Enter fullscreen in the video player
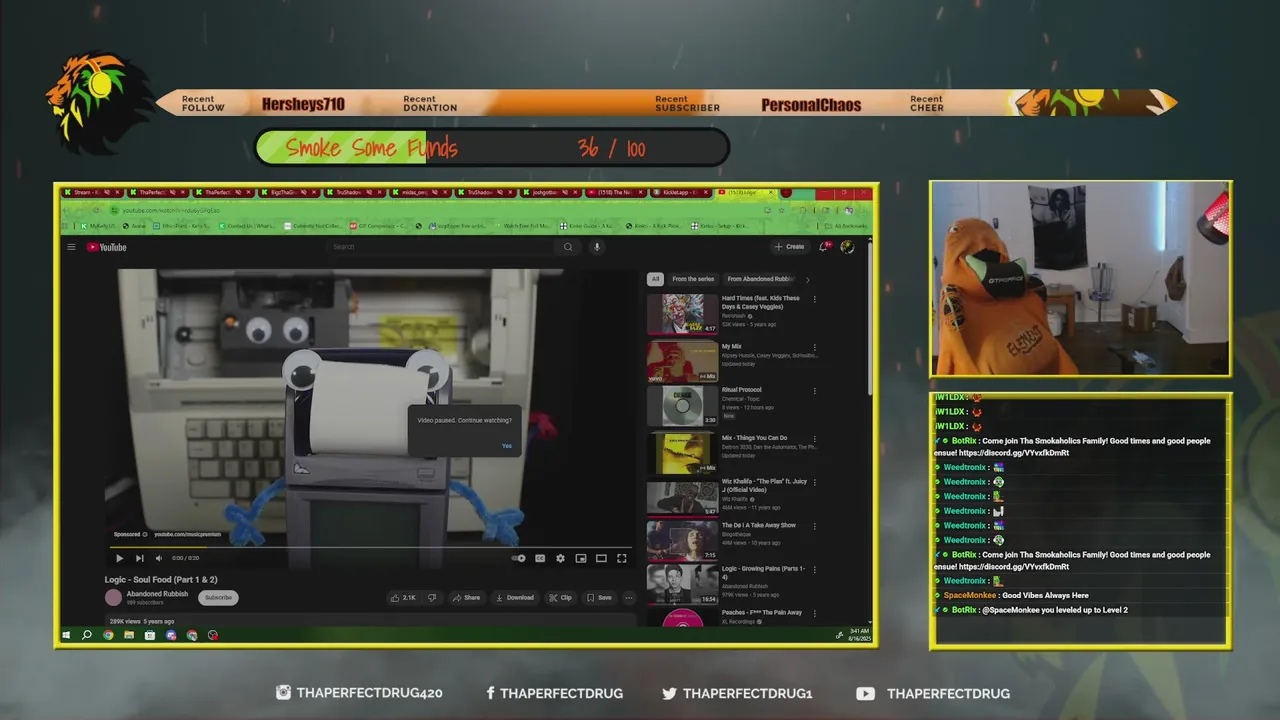The width and height of the screenshot is (1280, 720). (621, 558)
